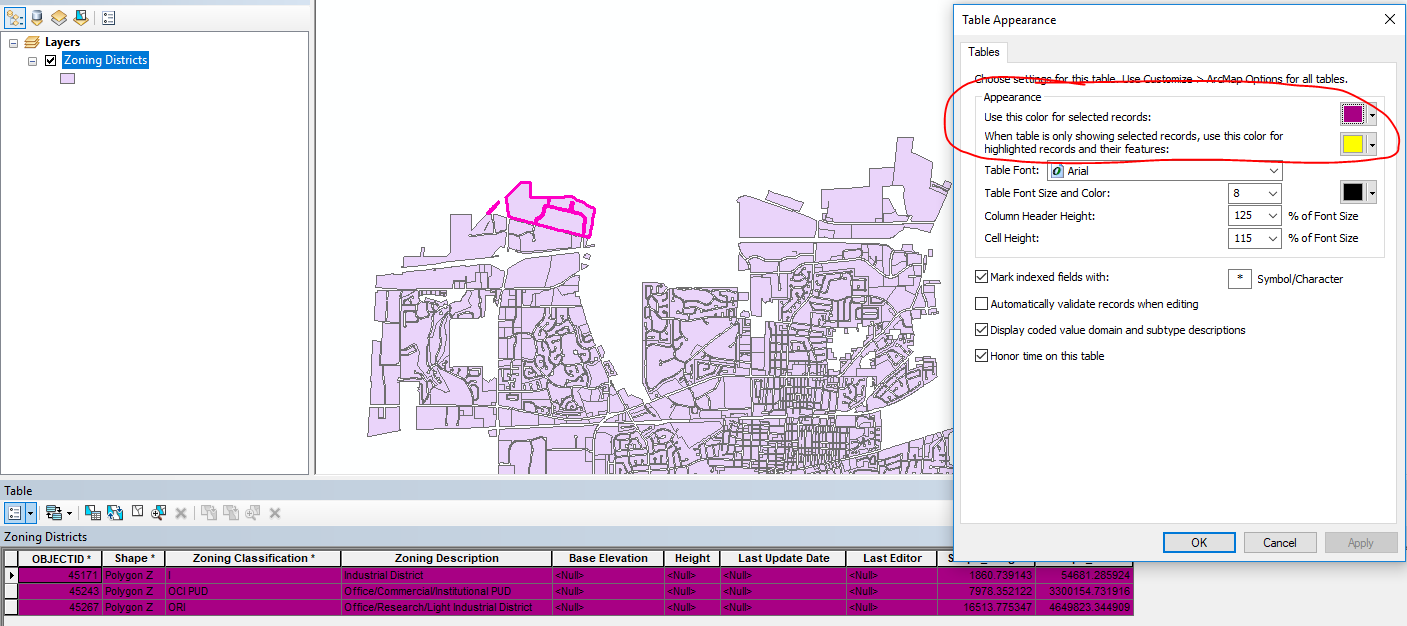1407x626 pixels.
Task: Click the Zoning Districts table tab title
Action: pyautogui.click(x=44, y=537)
